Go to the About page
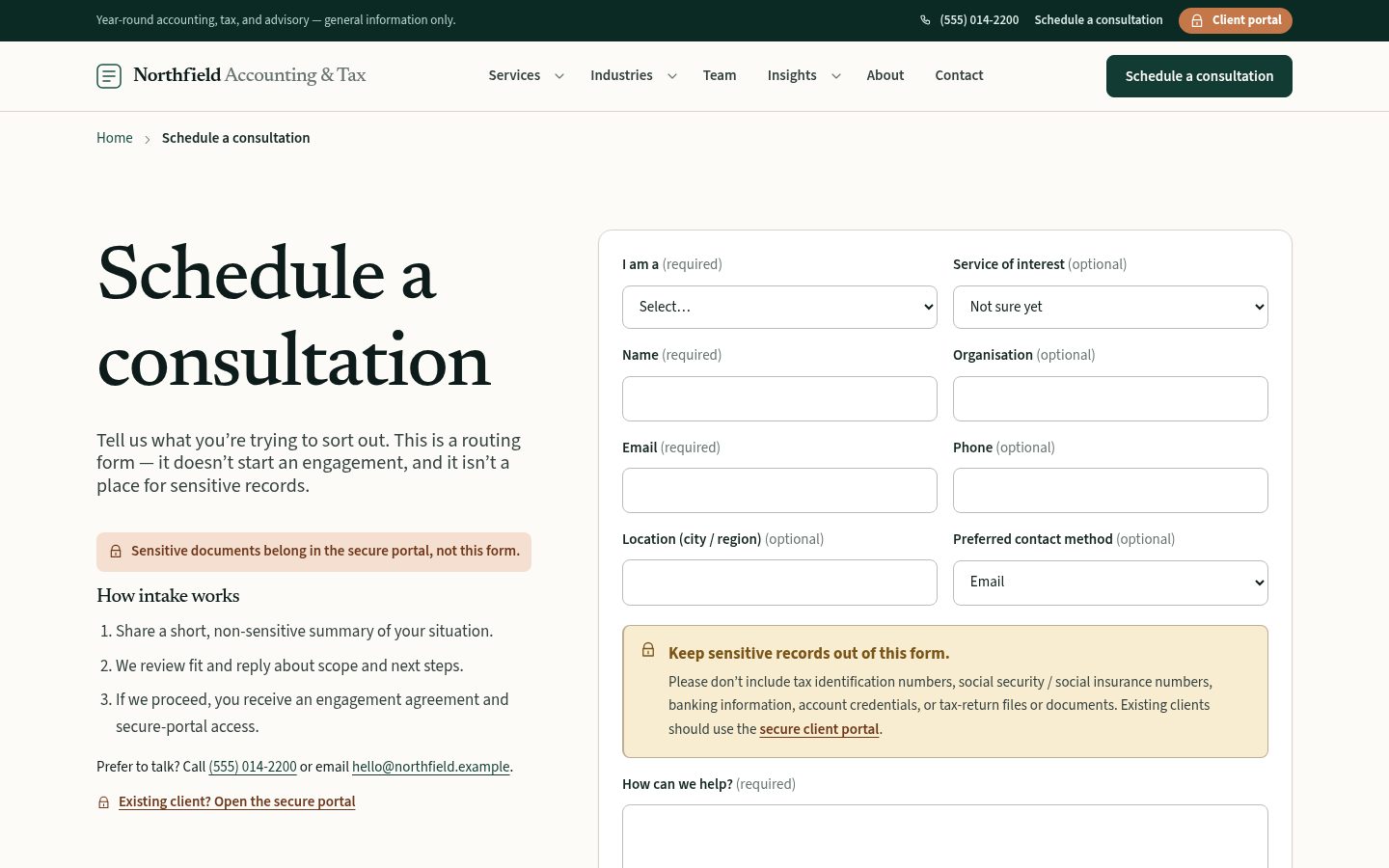 coord(885,75)
